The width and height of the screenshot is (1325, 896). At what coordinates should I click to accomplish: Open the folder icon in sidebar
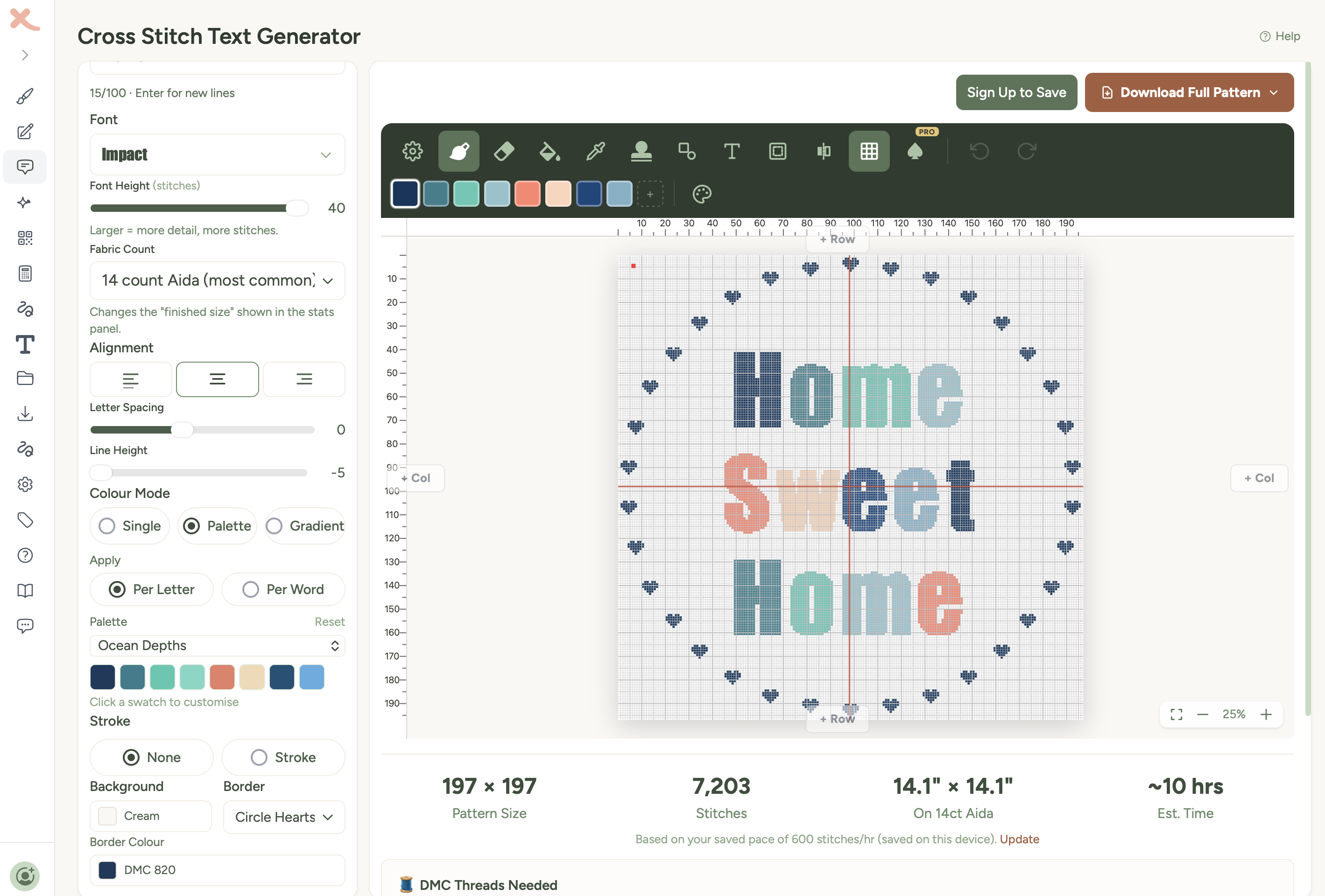click(x=25, y=378)
